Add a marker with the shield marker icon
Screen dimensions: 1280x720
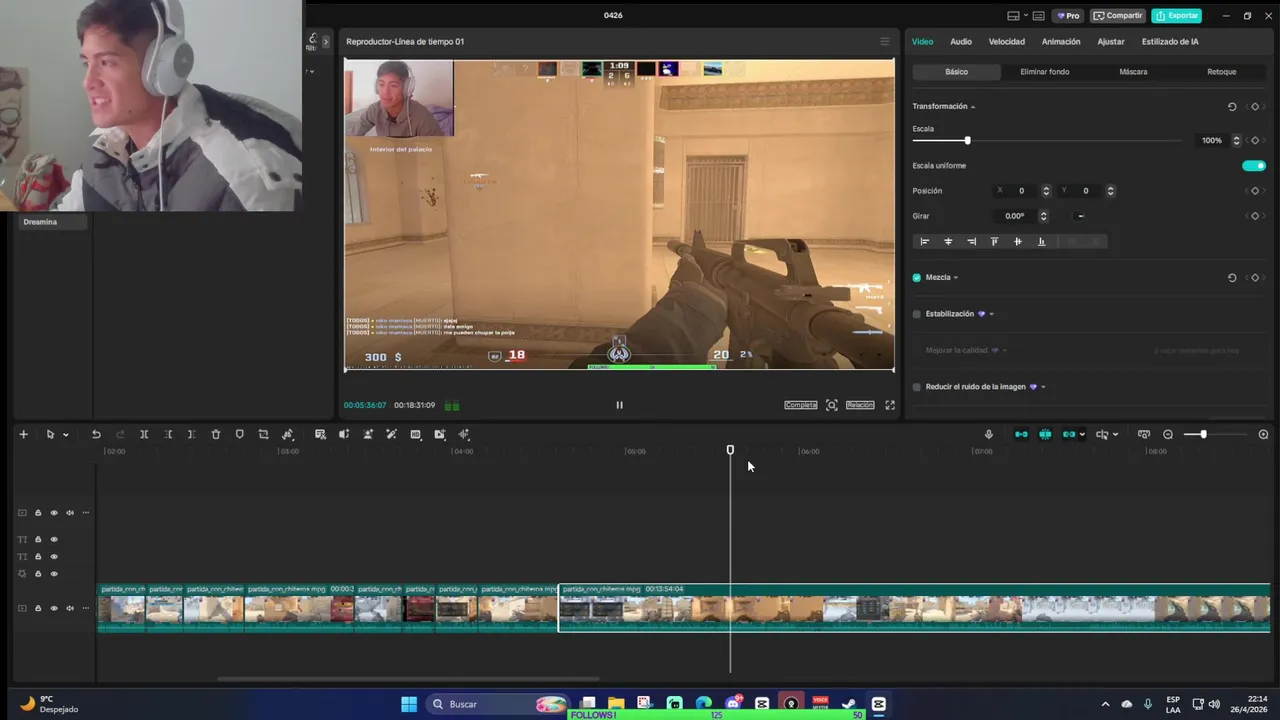(239, 434)
